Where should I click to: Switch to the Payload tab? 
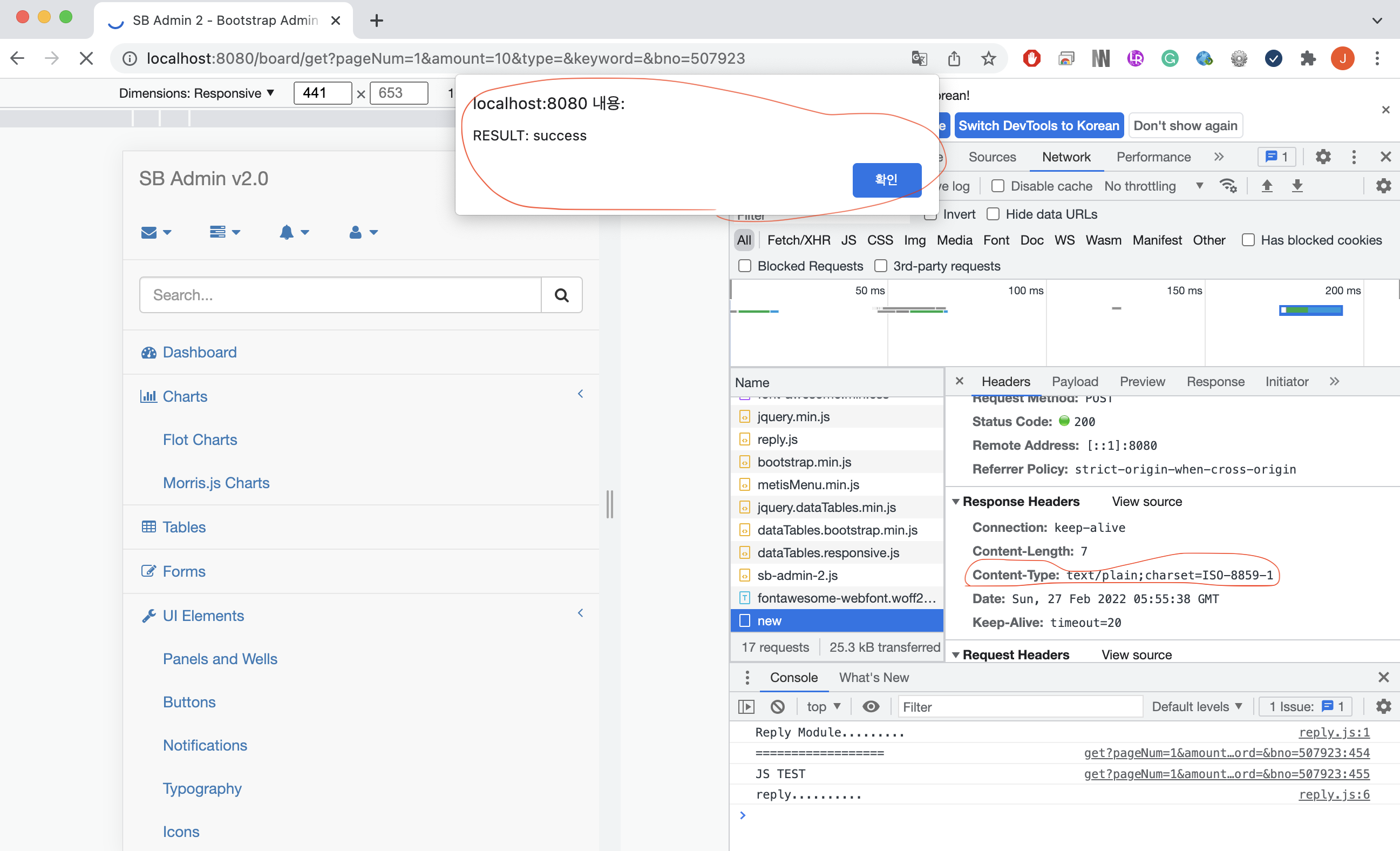click(x=1075, y=381)
